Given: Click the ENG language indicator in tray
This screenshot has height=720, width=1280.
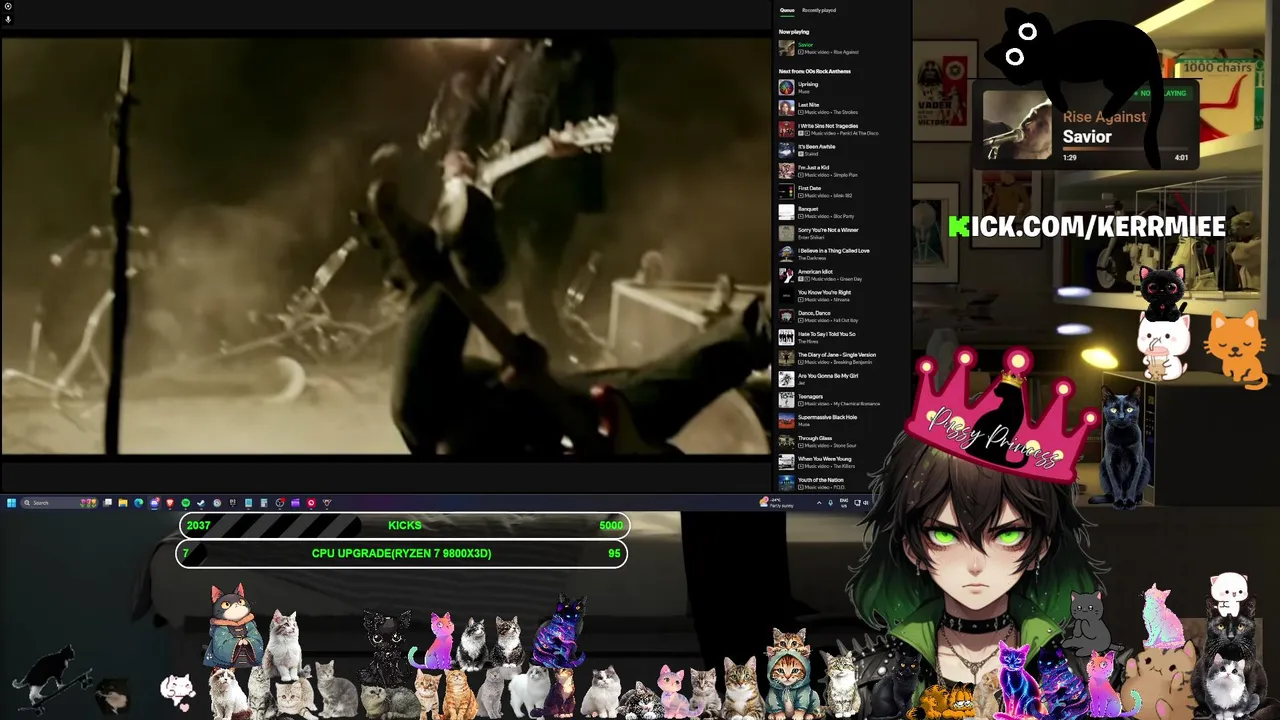Looking at the screenshot, I should coord(844,502).
